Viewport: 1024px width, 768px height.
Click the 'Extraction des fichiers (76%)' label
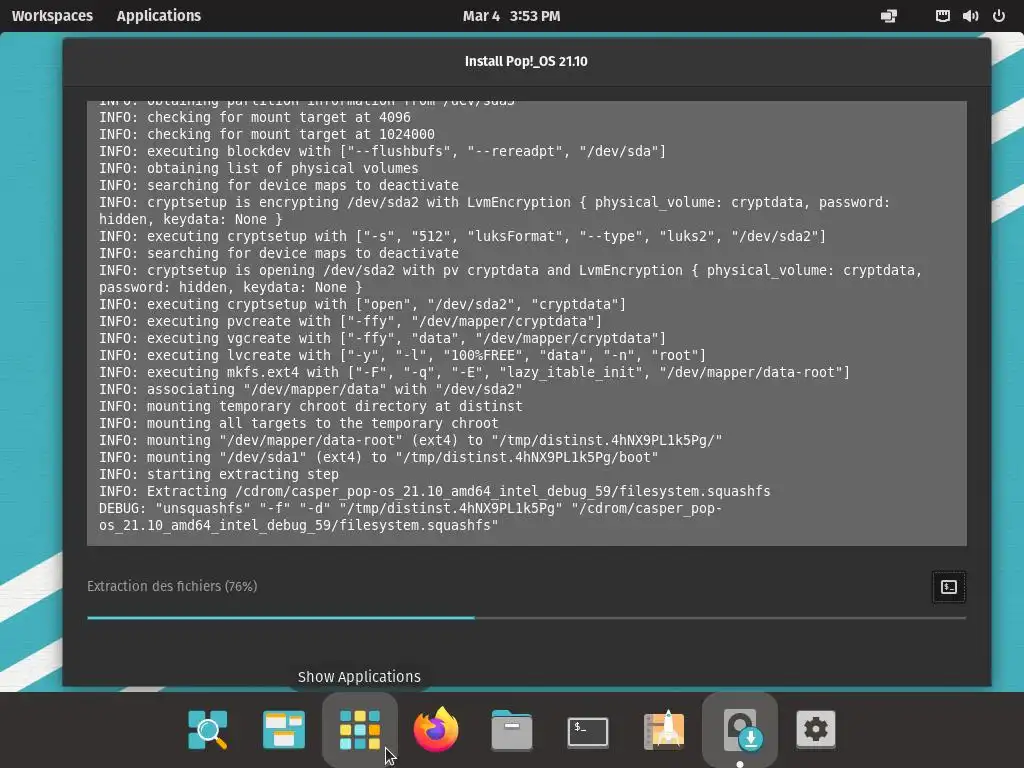click(172, 586)
